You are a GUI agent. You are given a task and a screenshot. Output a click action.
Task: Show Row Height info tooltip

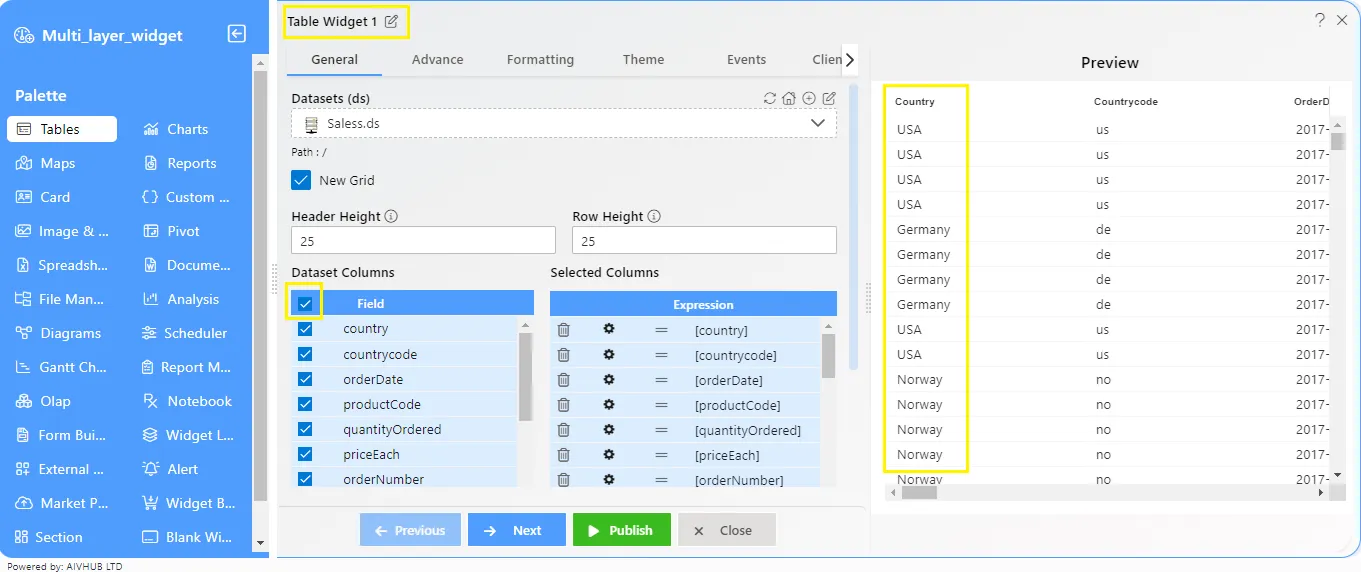[653, 216]
